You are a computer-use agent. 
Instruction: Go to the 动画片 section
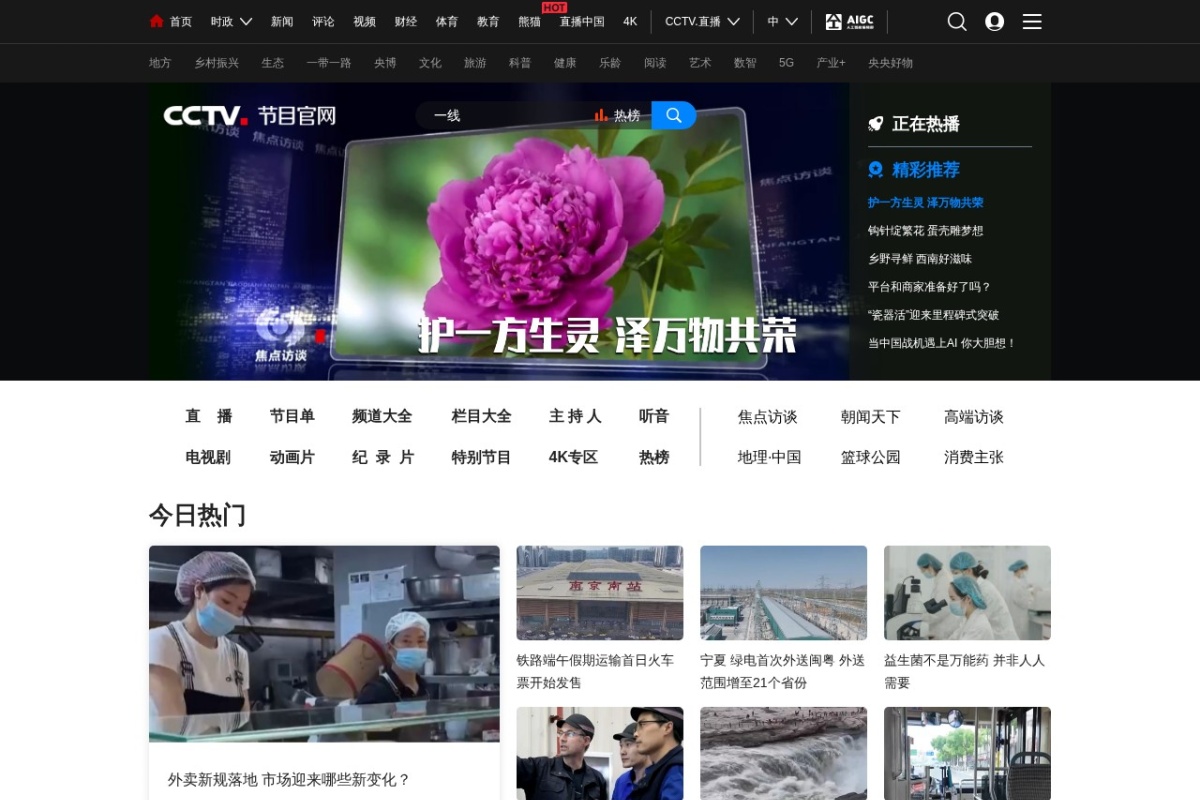(x=292, y=457)
